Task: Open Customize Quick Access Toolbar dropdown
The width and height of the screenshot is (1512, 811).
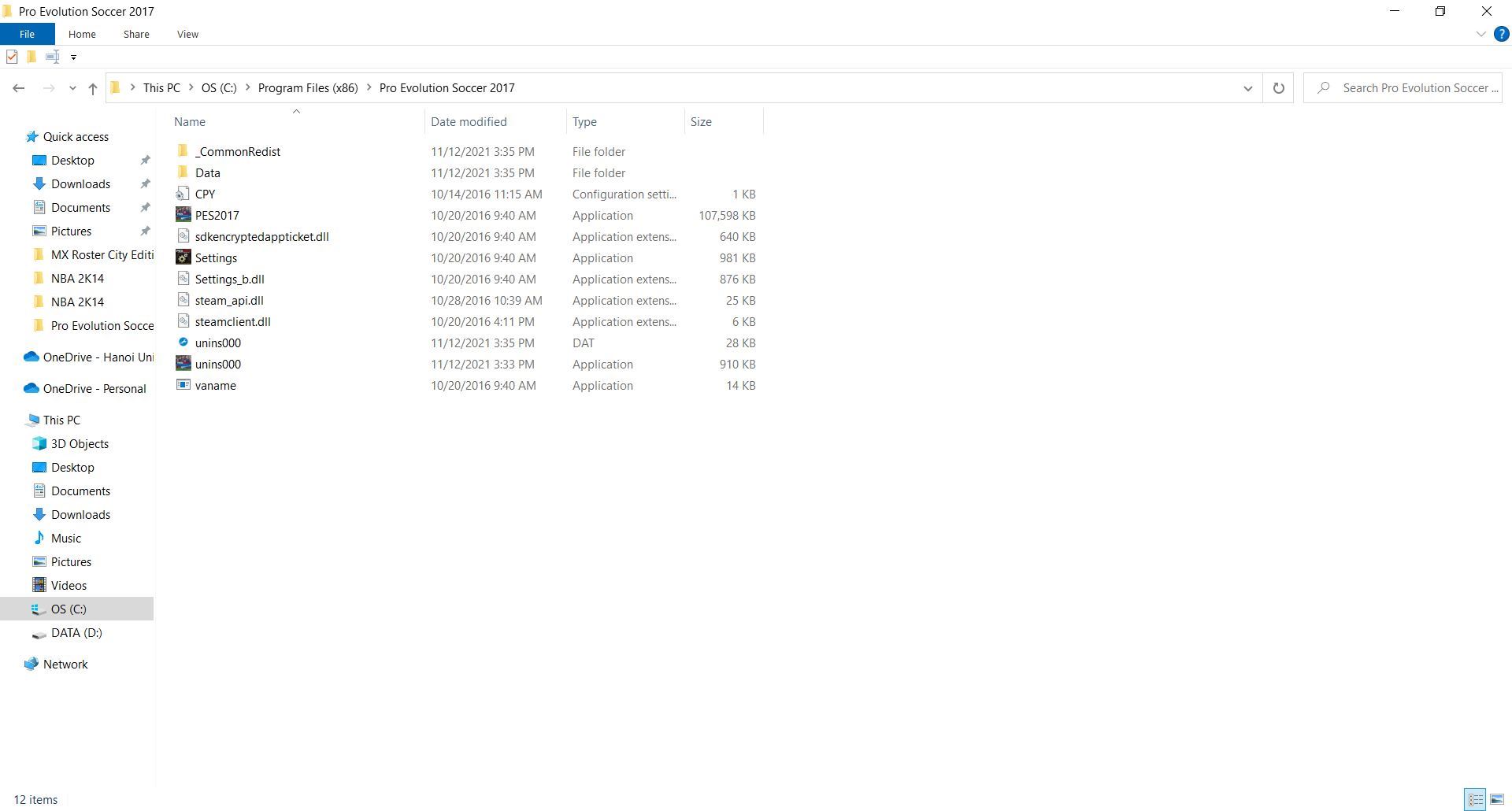Action: (x=73, y=57)
